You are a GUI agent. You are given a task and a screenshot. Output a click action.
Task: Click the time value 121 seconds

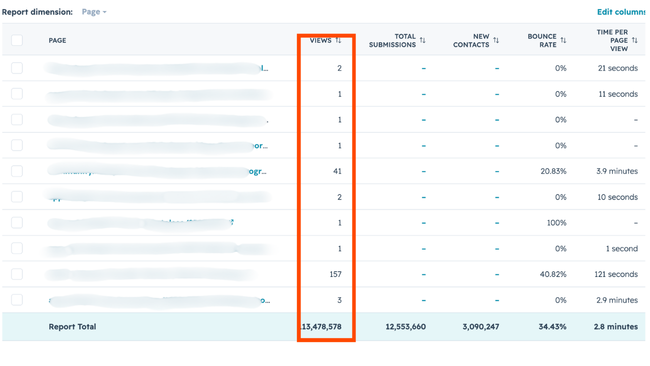point(616,274)
